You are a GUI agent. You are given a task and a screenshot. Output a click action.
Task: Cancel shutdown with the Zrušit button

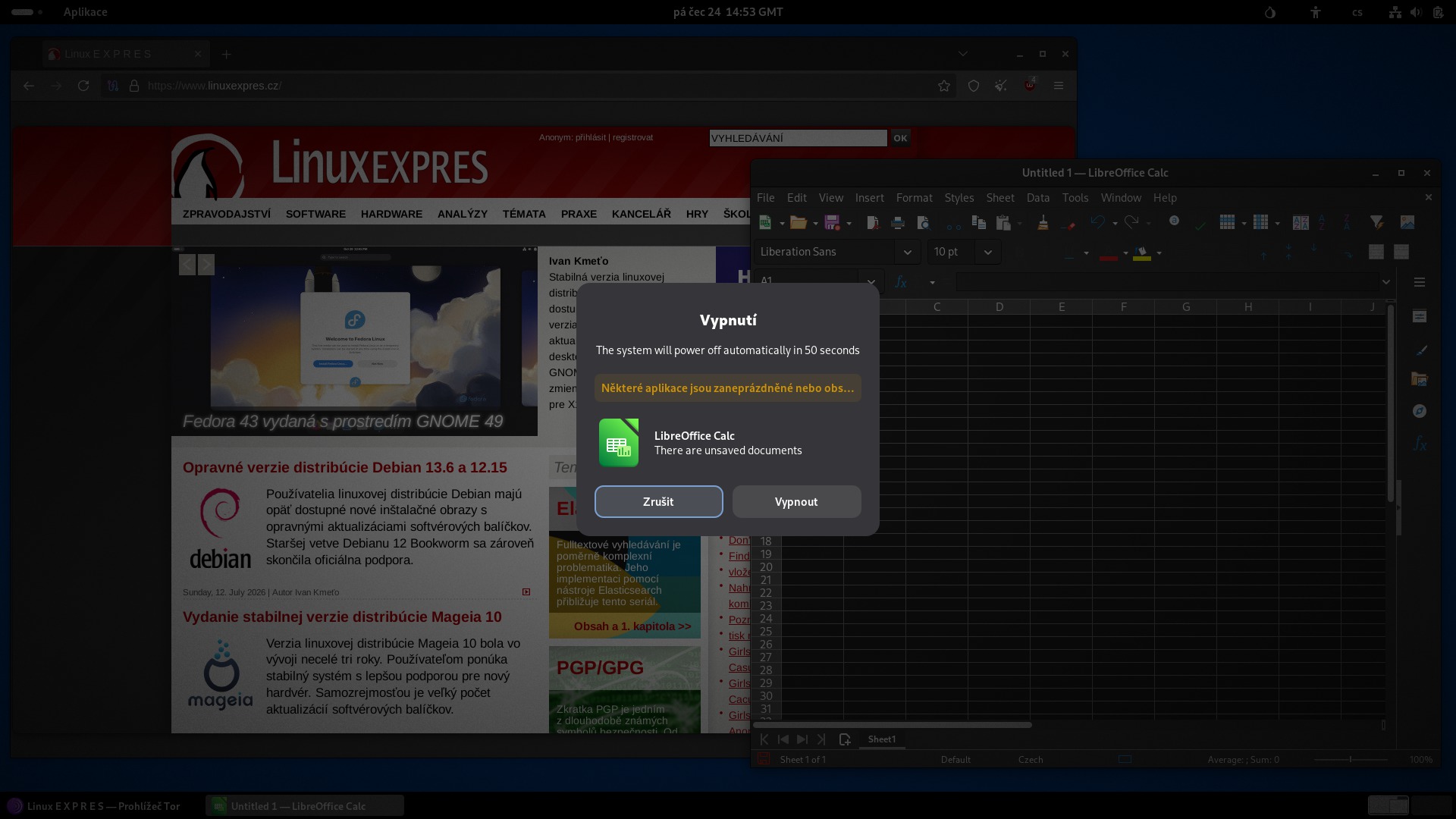658,502
